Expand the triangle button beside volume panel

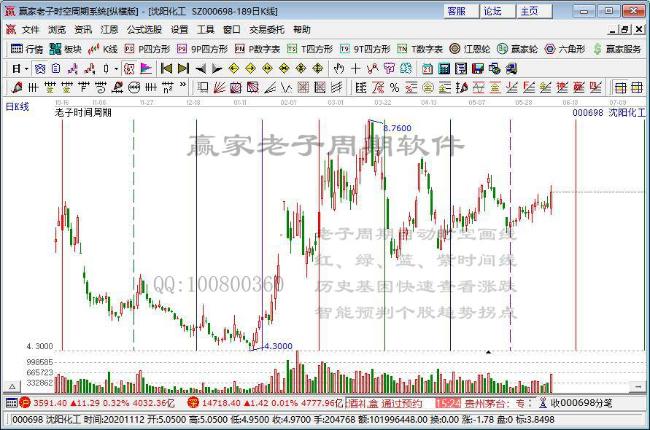pos(12,387)
